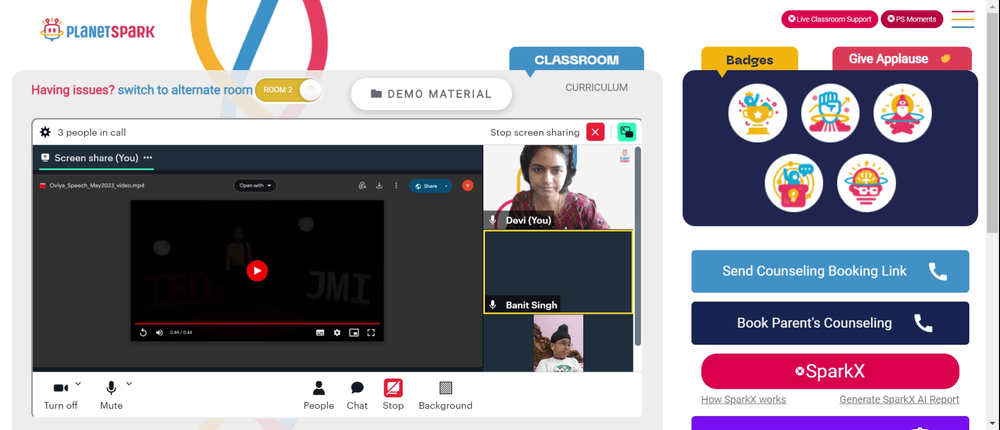1000x430 pixels.
Task: Toggle the ROOM 2 switch
Action: pos(288,90)
